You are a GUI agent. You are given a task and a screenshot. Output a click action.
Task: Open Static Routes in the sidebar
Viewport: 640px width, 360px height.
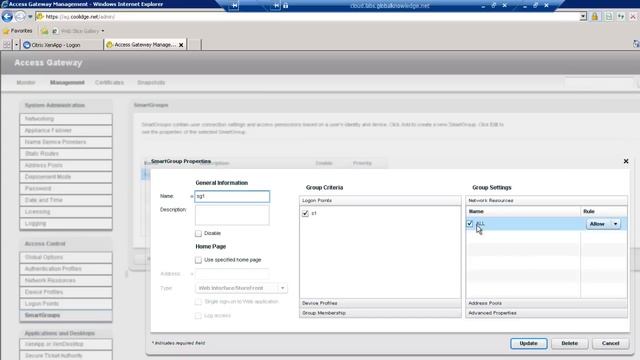(x=66, y=154)
